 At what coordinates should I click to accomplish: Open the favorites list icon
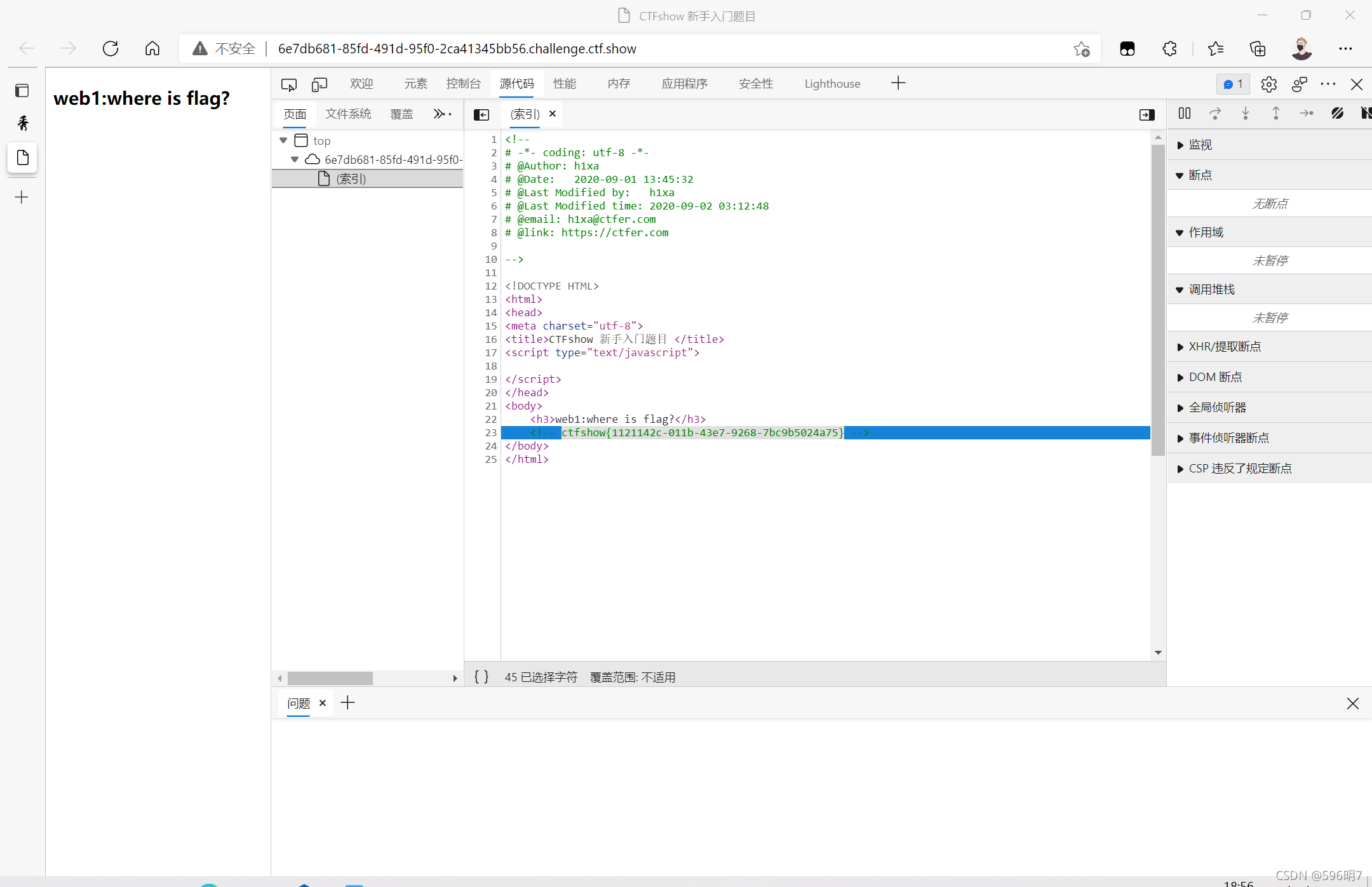(x=1216, y=49)
